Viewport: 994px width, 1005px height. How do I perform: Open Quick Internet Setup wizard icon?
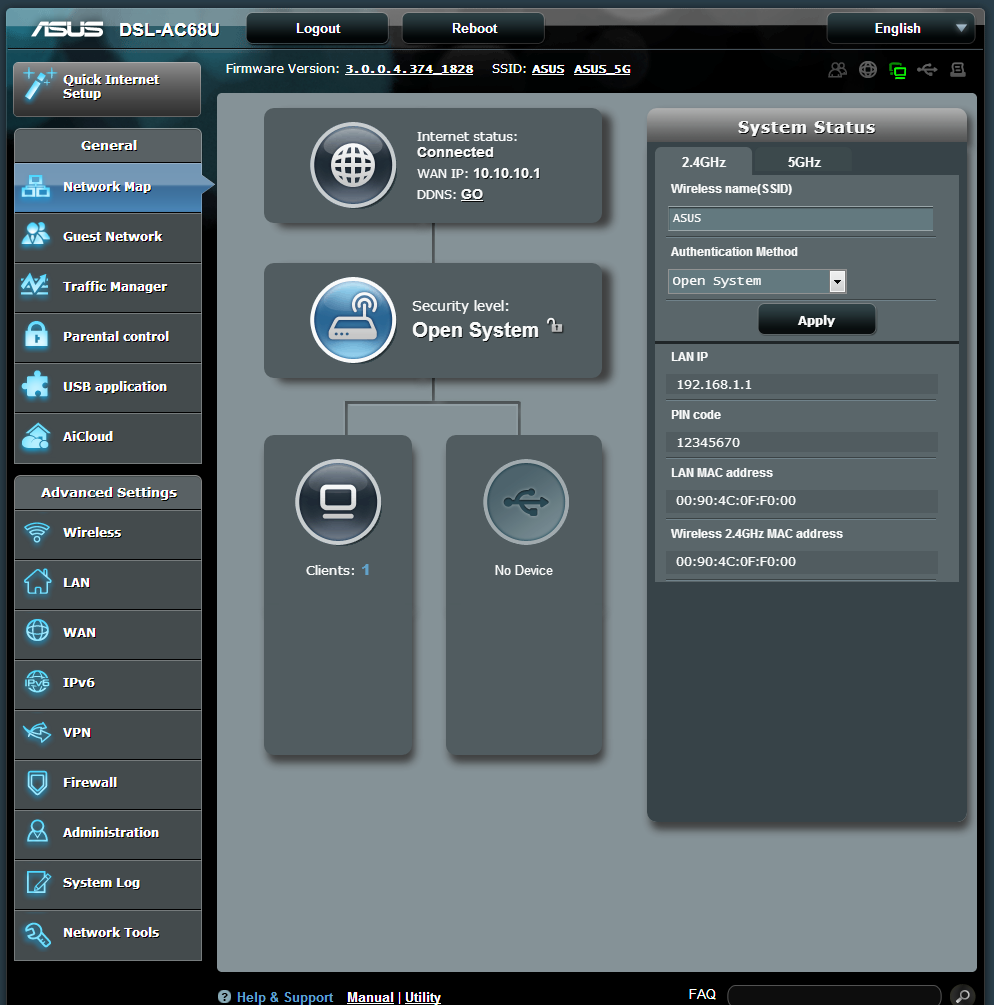38,86
